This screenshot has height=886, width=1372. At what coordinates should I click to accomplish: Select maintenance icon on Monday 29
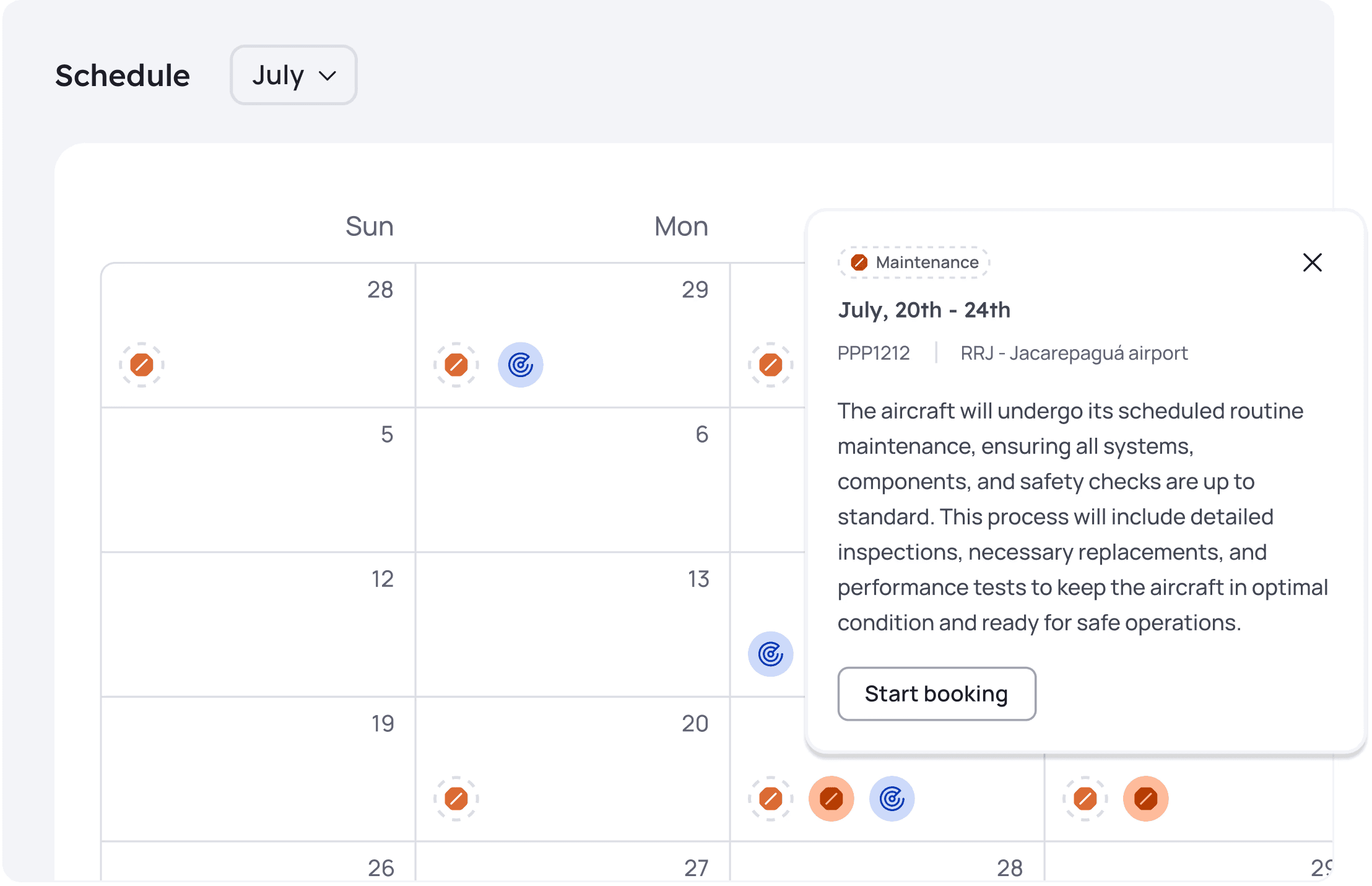point(456,365)
